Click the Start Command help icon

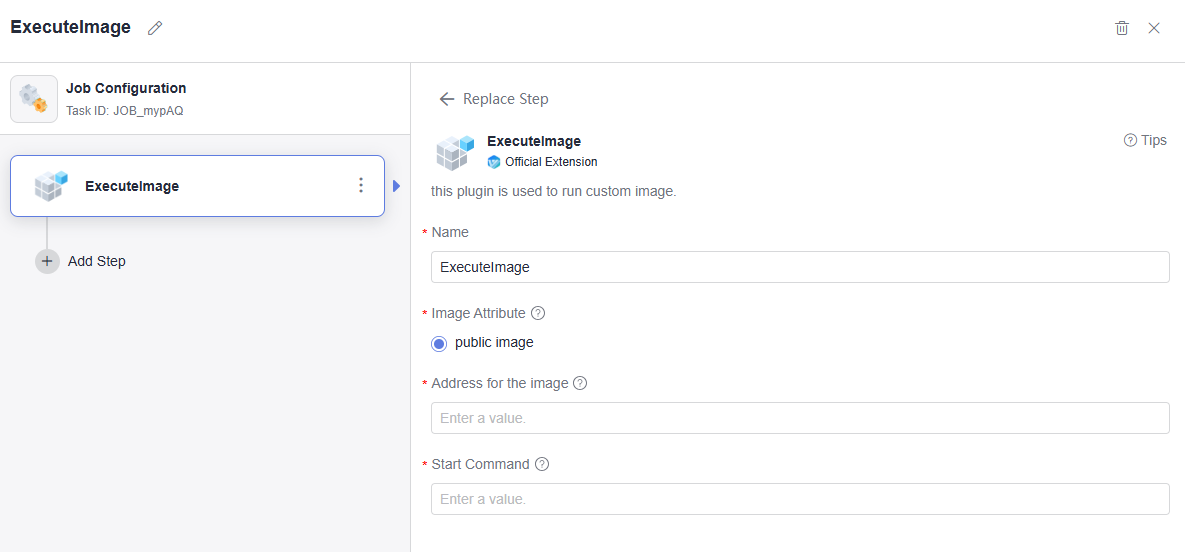pyautogui.click(x=542, y=464)
